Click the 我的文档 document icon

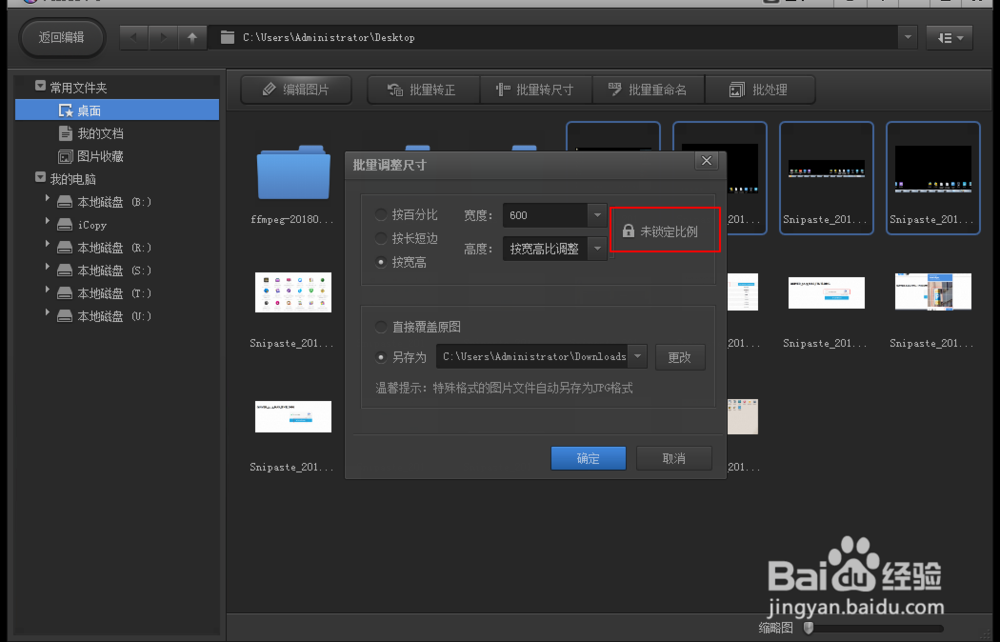65,133
